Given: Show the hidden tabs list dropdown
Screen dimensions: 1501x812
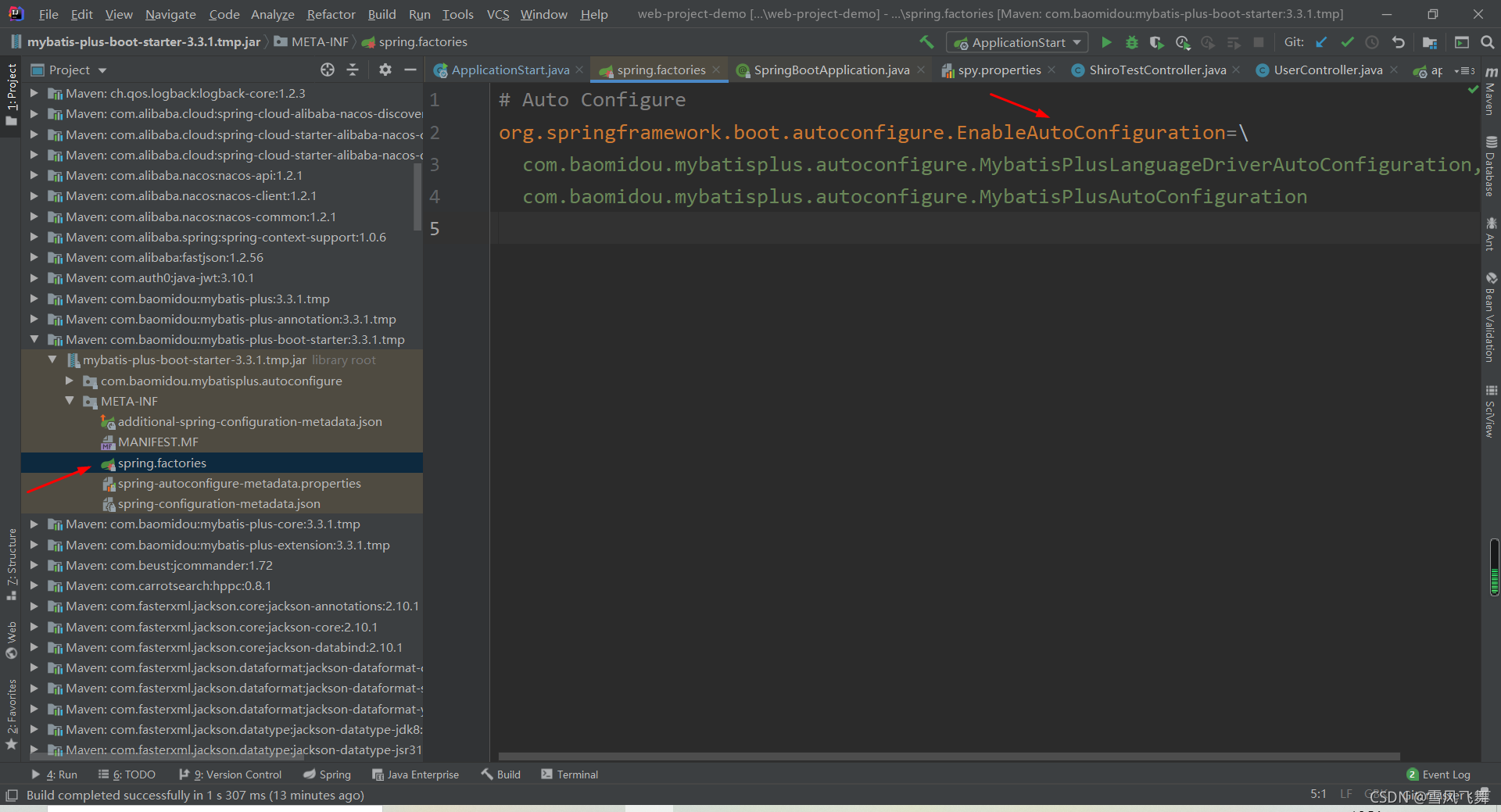Looking at the screenshot, I should coord(1464,70).
